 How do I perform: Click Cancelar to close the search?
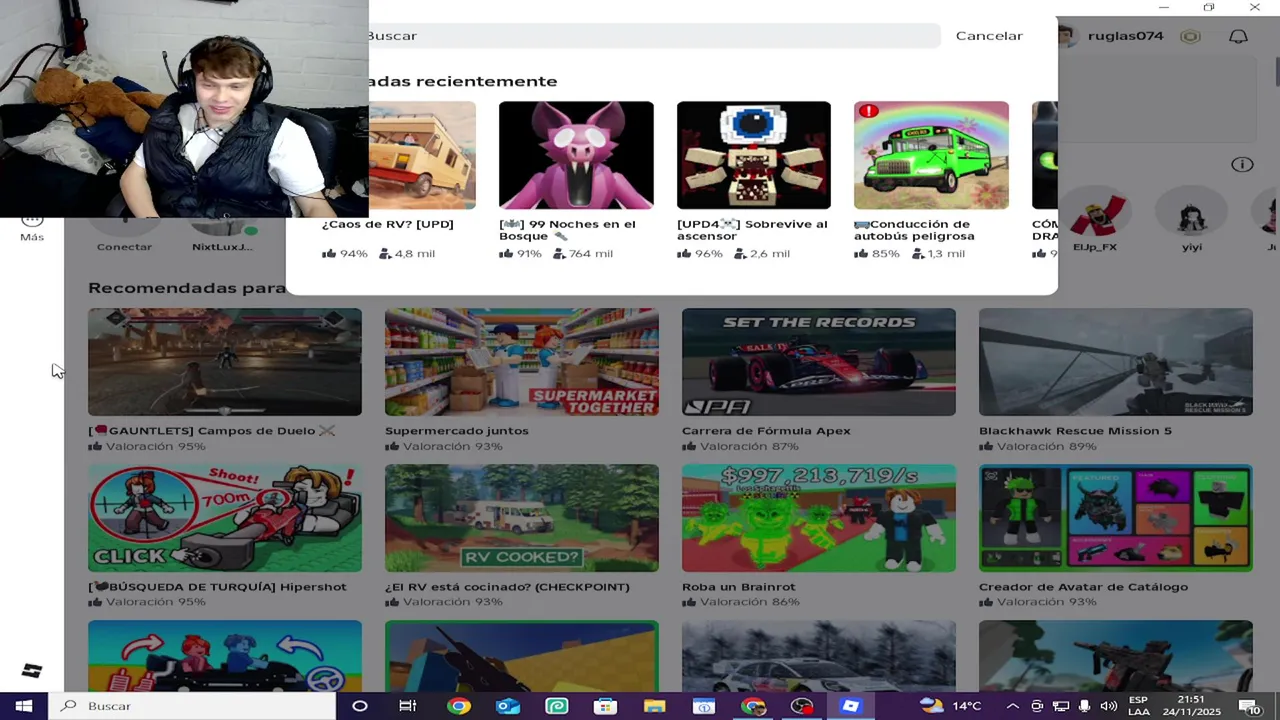(x=989, y=36)
